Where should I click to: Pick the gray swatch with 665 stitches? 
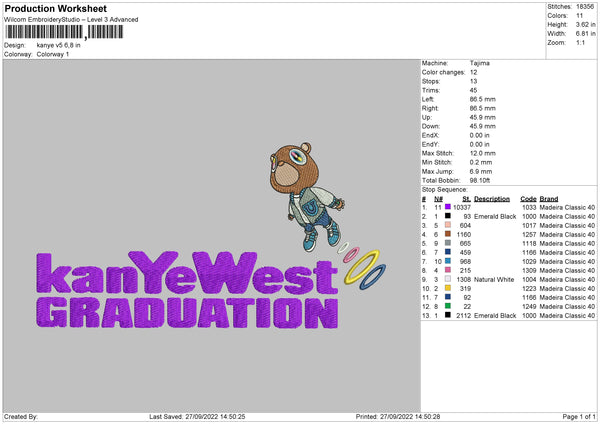pyautogui.click(x=448, y=243)
